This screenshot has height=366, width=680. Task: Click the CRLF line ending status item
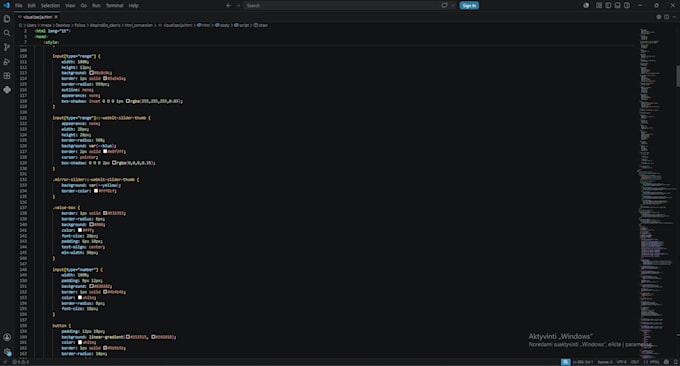635,362
